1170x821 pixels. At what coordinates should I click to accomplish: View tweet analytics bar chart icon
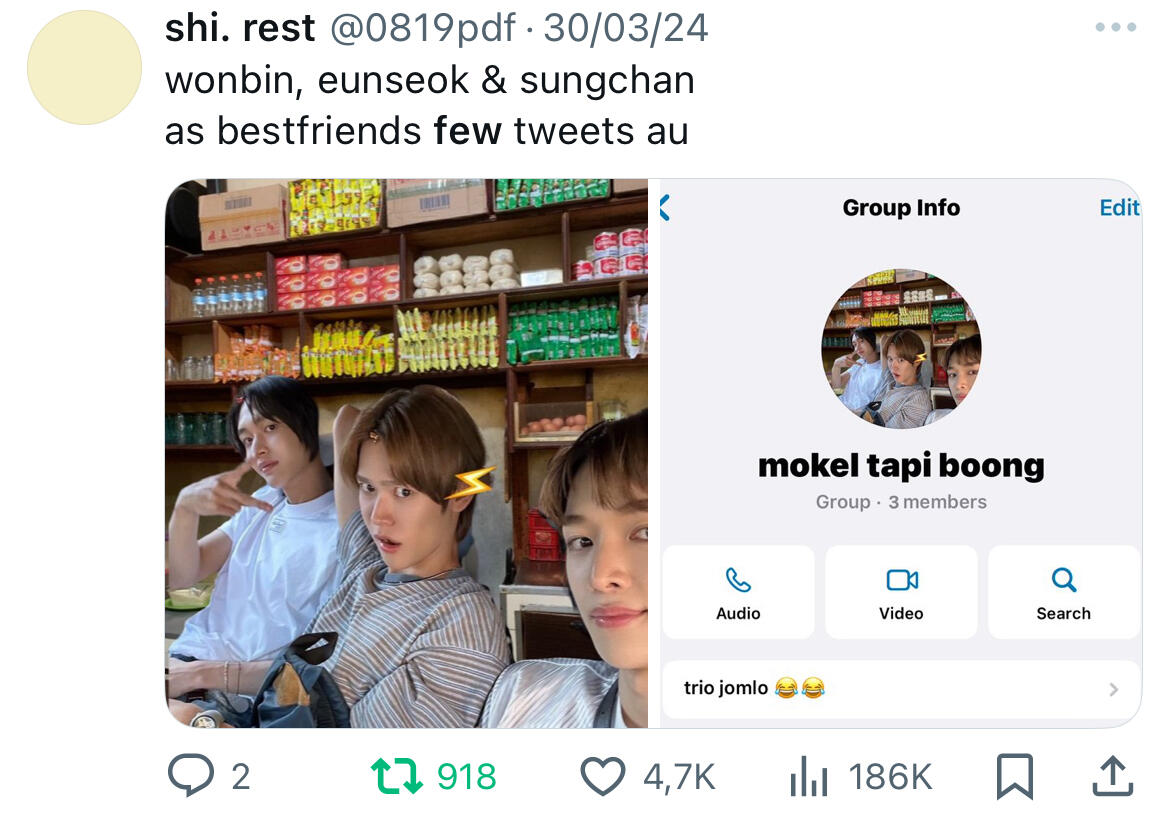pyautogui.click(x=809, y=775)
